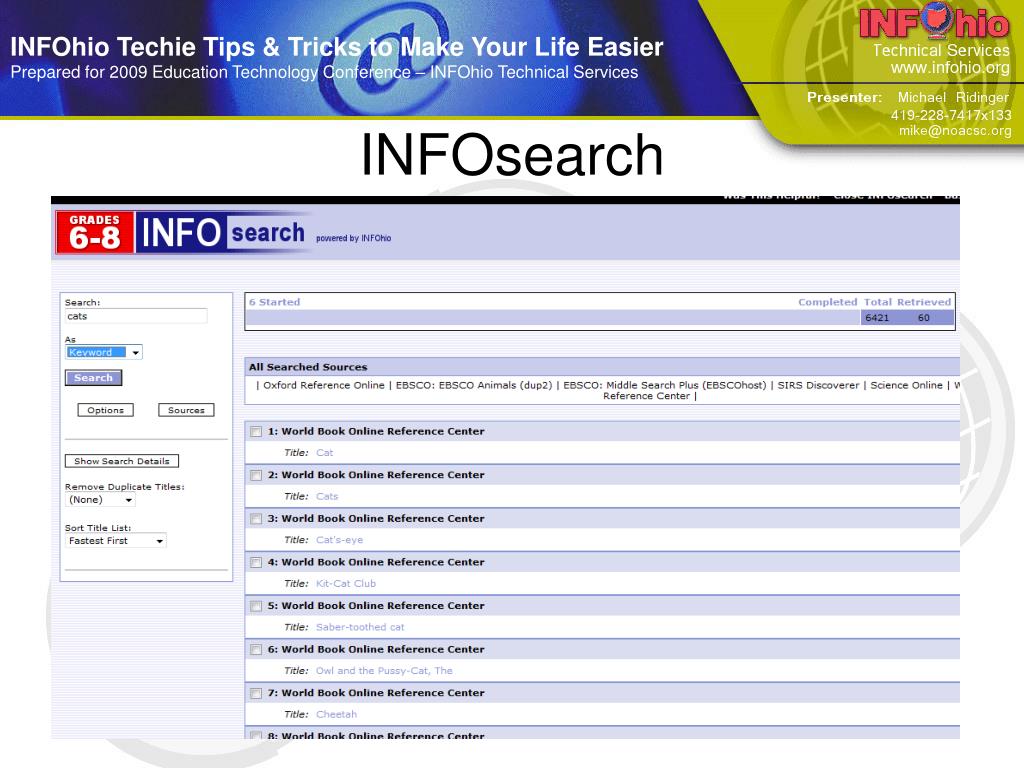1024x768 pixels.
Task: Check result 7 Cheetah checkbox
Action: coord(256,694)
